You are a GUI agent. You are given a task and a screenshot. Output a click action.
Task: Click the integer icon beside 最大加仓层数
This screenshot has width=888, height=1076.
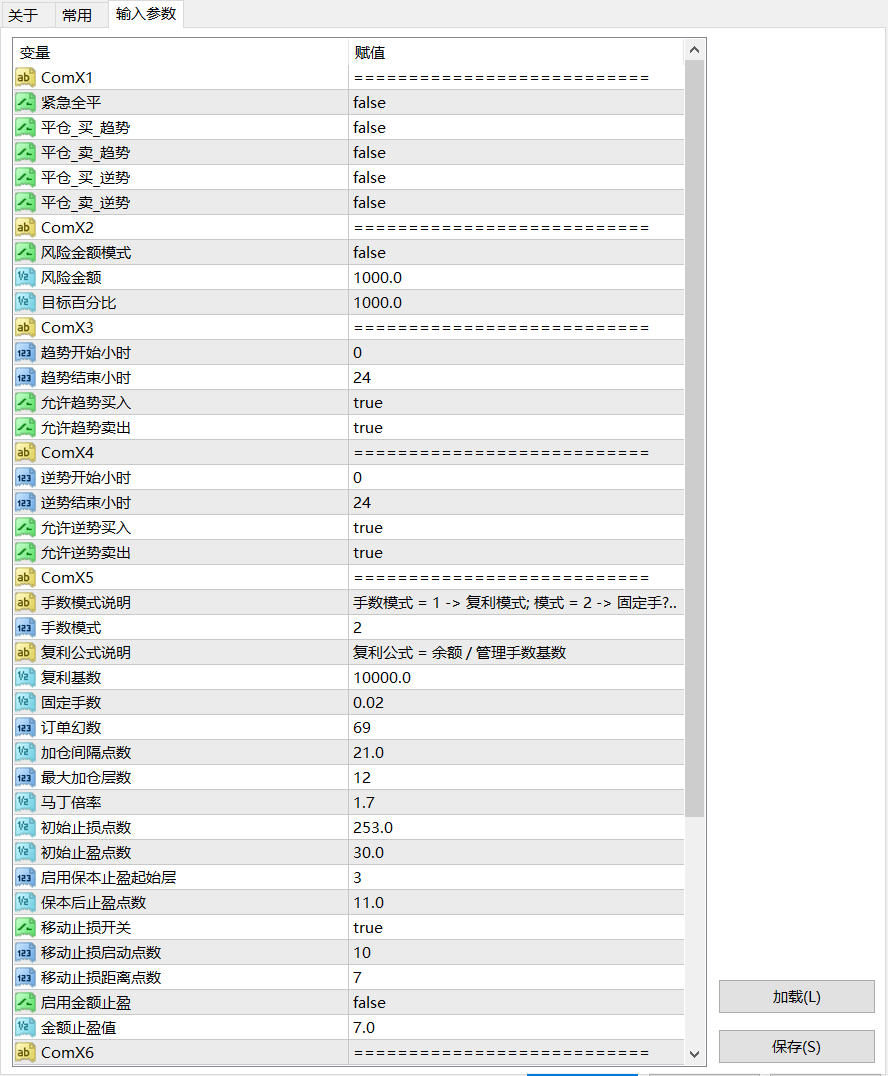pos(26,777)
